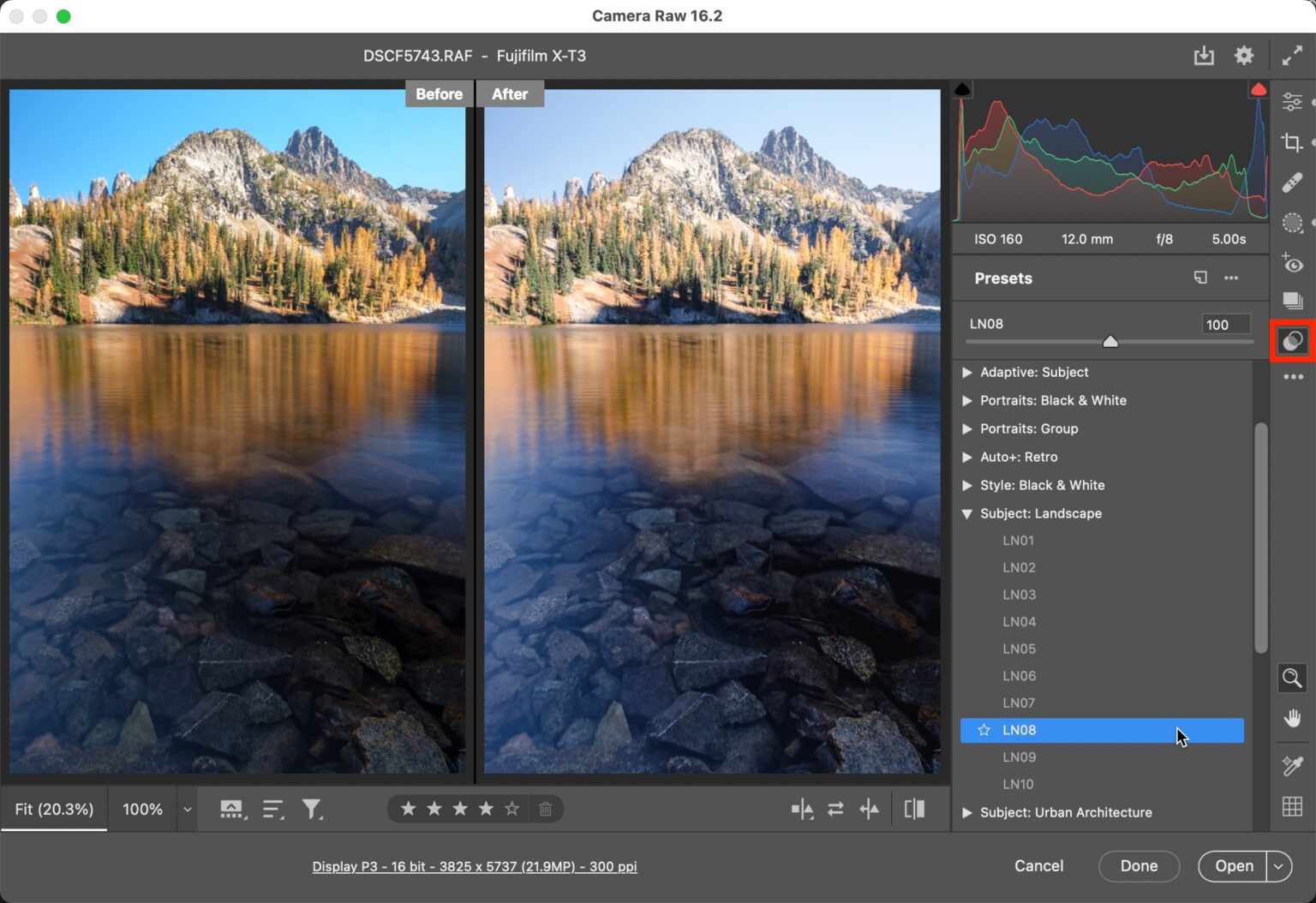Activate the Hand tool
The image size is (1316, 903).
click(x=1293, y=718)
